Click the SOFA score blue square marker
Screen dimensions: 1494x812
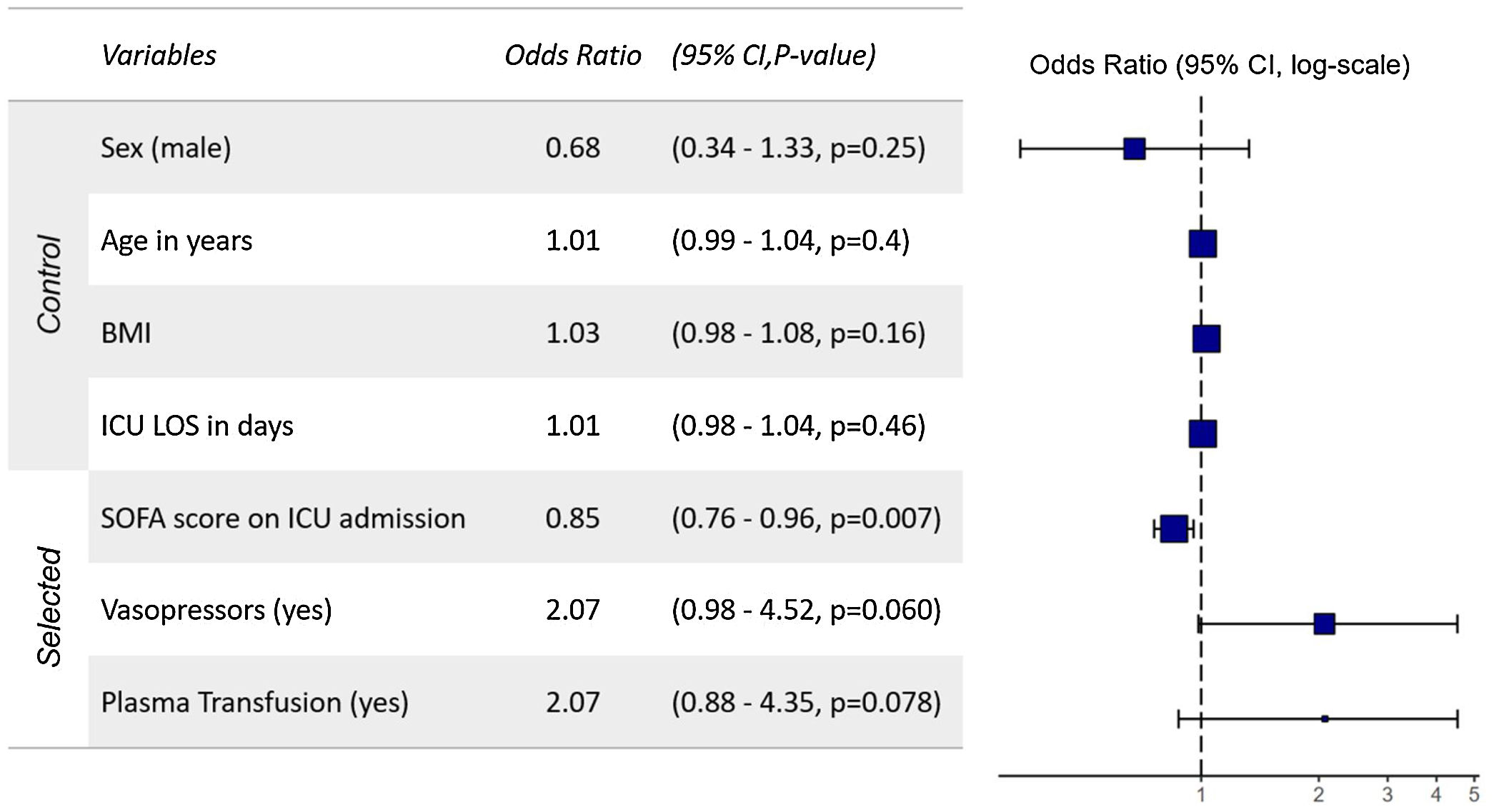point(1174,529)
